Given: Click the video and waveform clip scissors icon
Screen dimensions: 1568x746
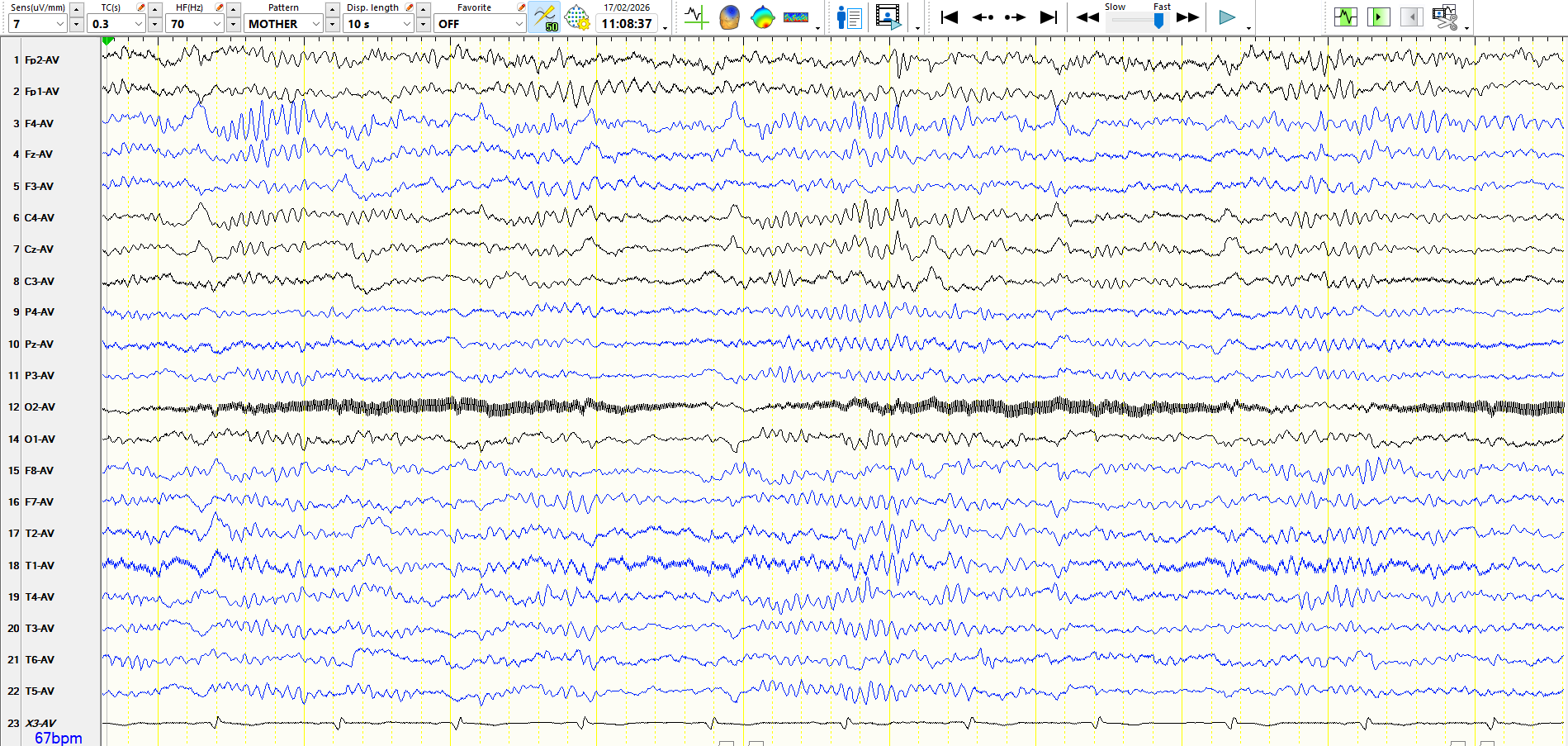Looking at the screenshot, I should pyautogui.click(x=1444, y=17).
